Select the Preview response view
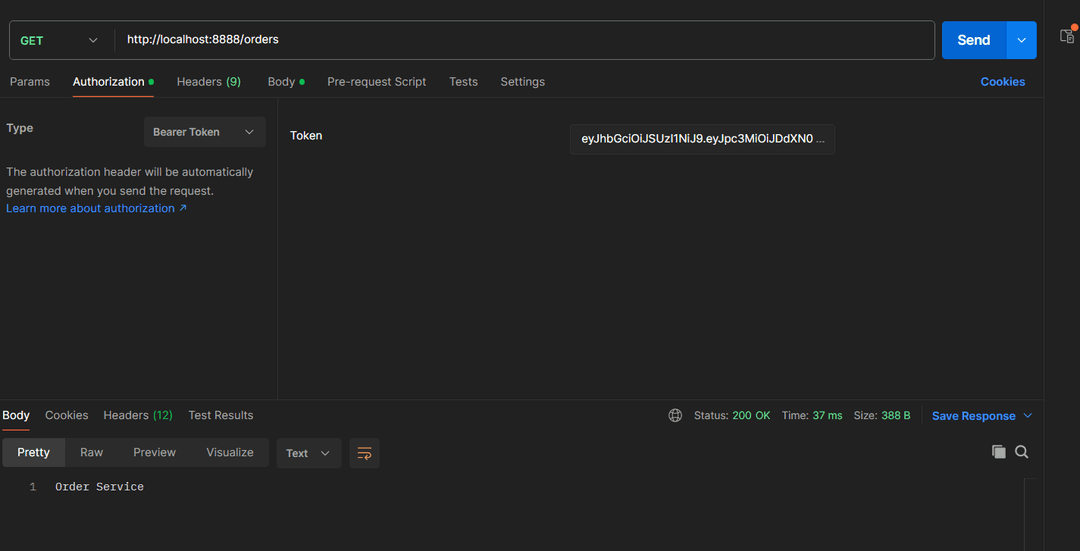This screenshot has width=1080, height=551. [x=154, y=452]
